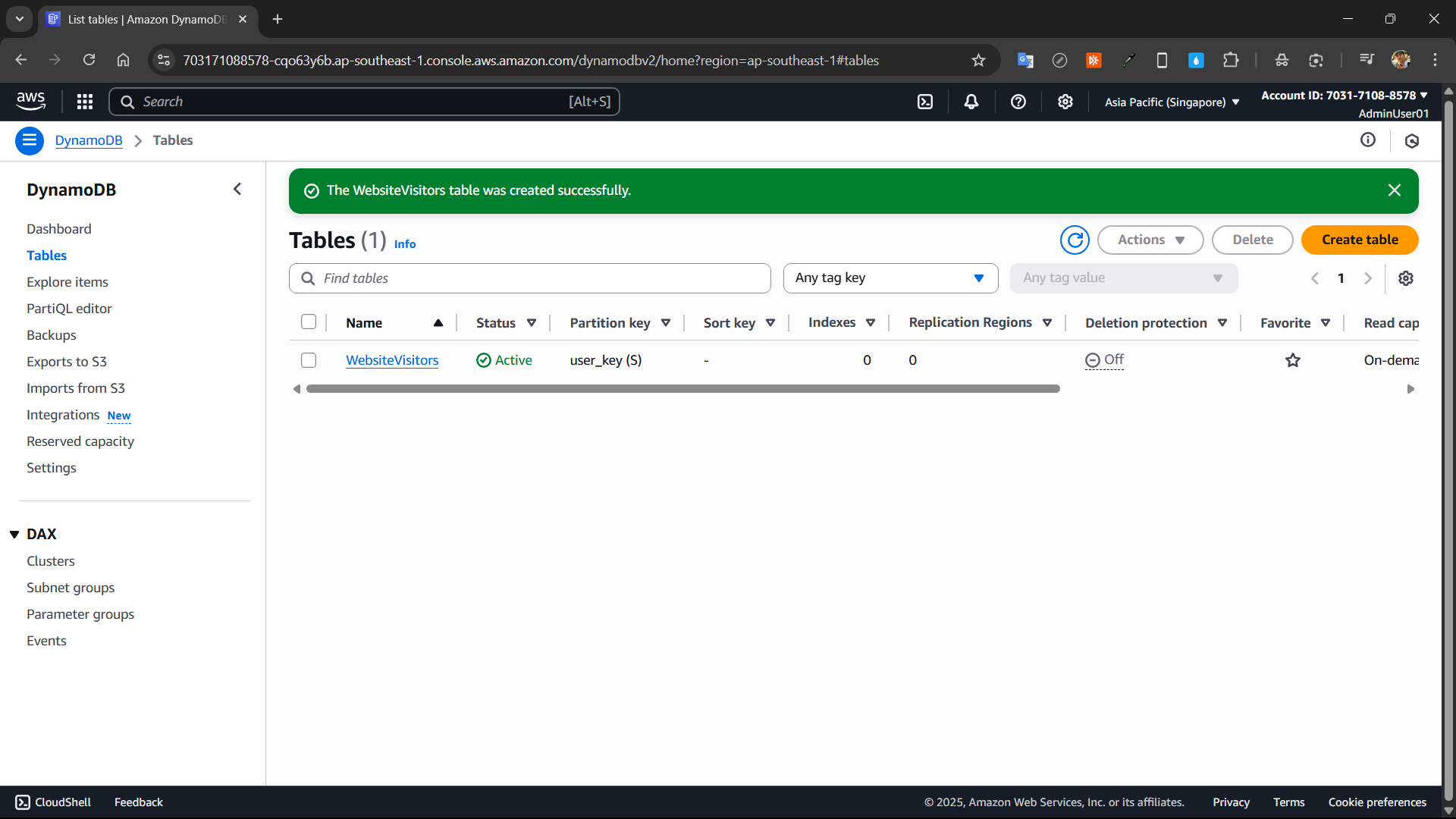Click the horizontal table scrollbar

tap(683, 389)
